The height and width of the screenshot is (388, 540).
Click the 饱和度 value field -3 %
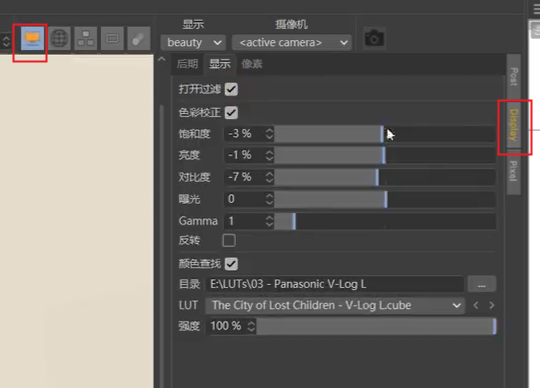pyautogui.click(x=245, y=134)
